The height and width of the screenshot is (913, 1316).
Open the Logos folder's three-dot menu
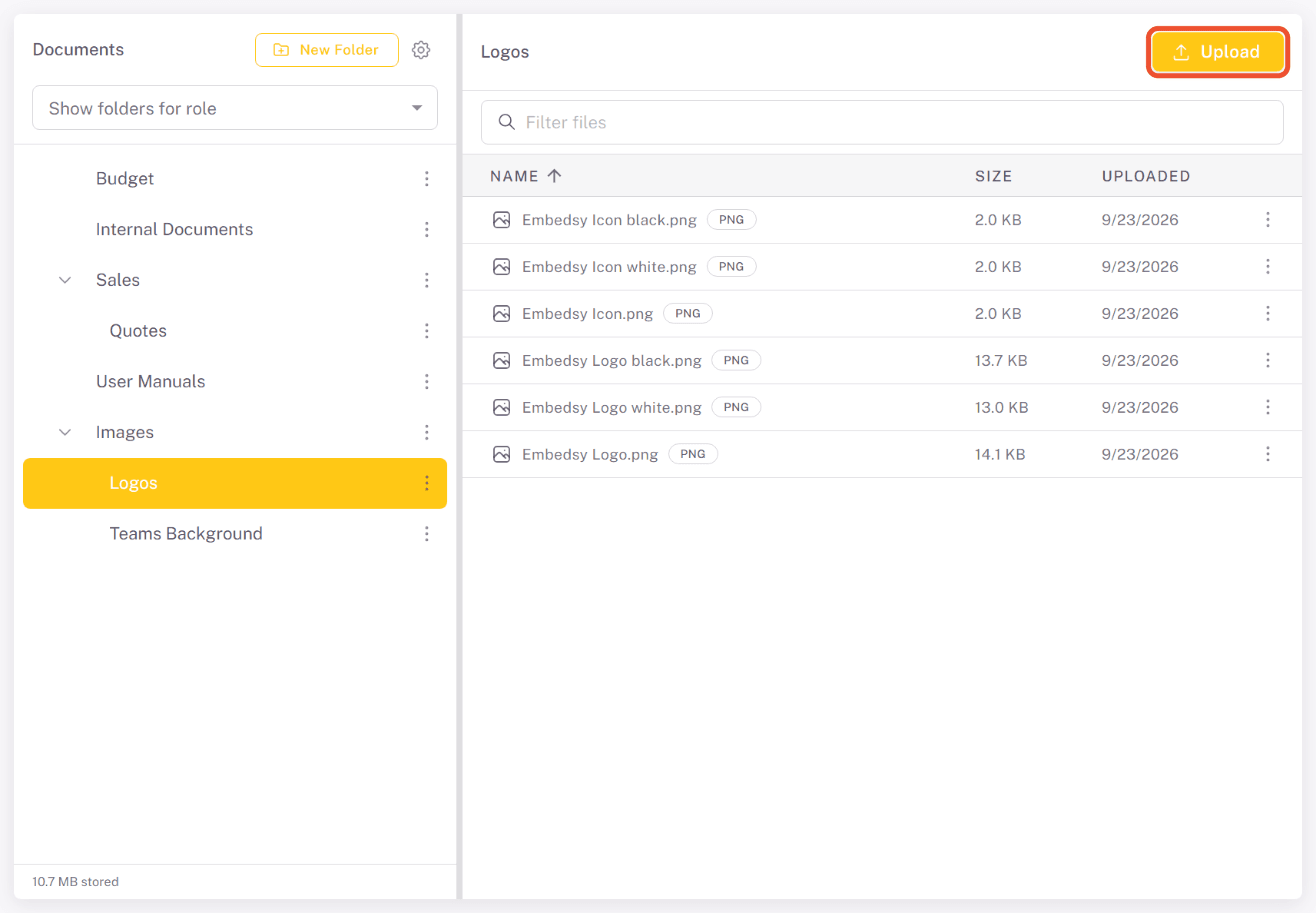coord(427,483)
